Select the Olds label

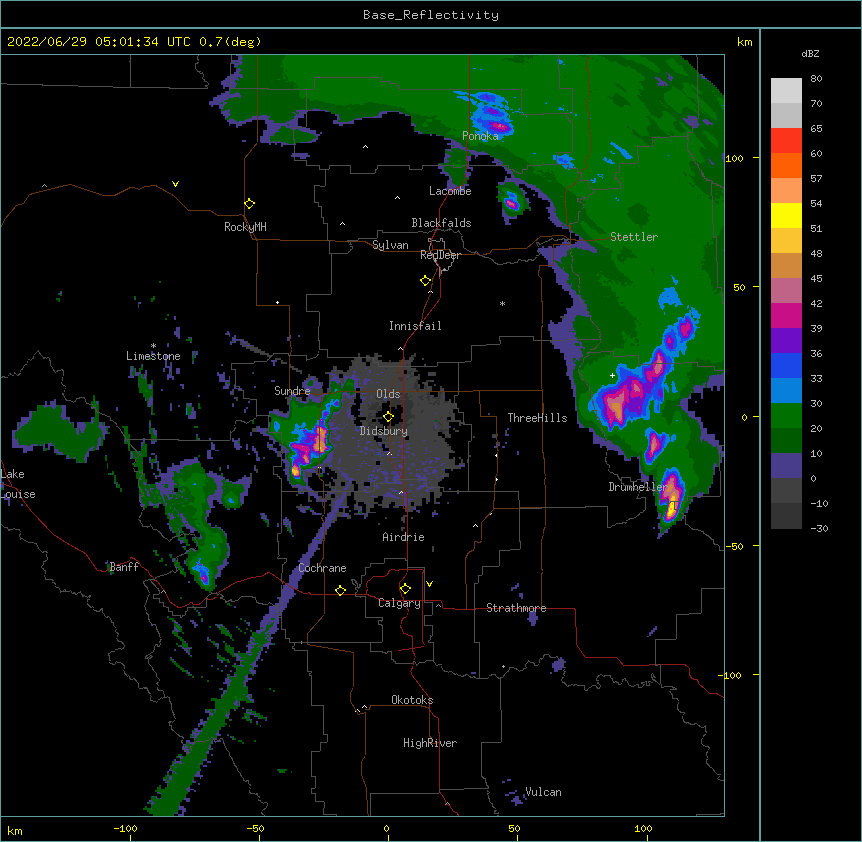388,394
